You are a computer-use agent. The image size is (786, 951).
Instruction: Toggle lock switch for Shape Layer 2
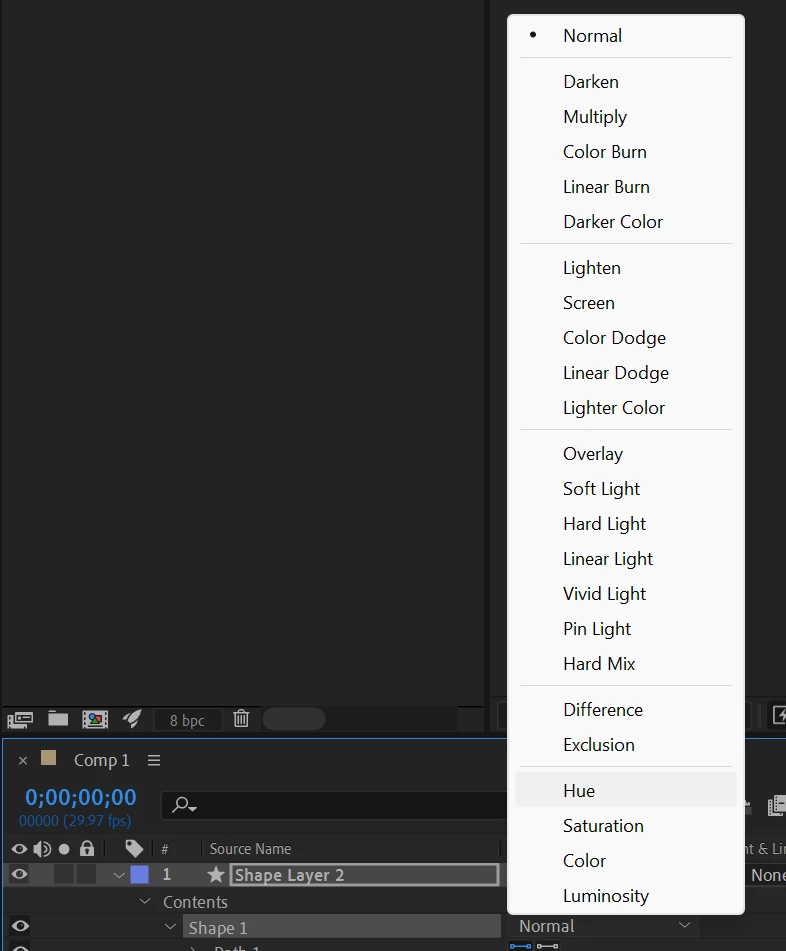point(87,875)
